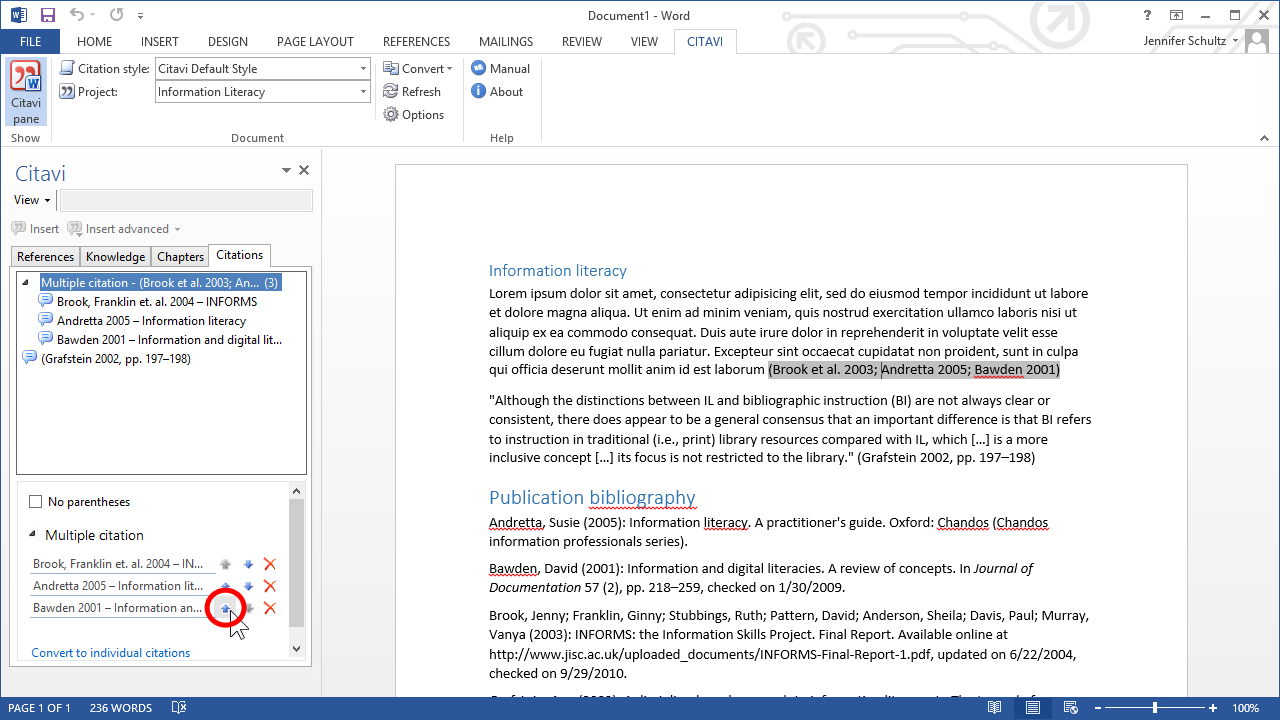Switch to the PAGE LAYOUT tab

315,42
